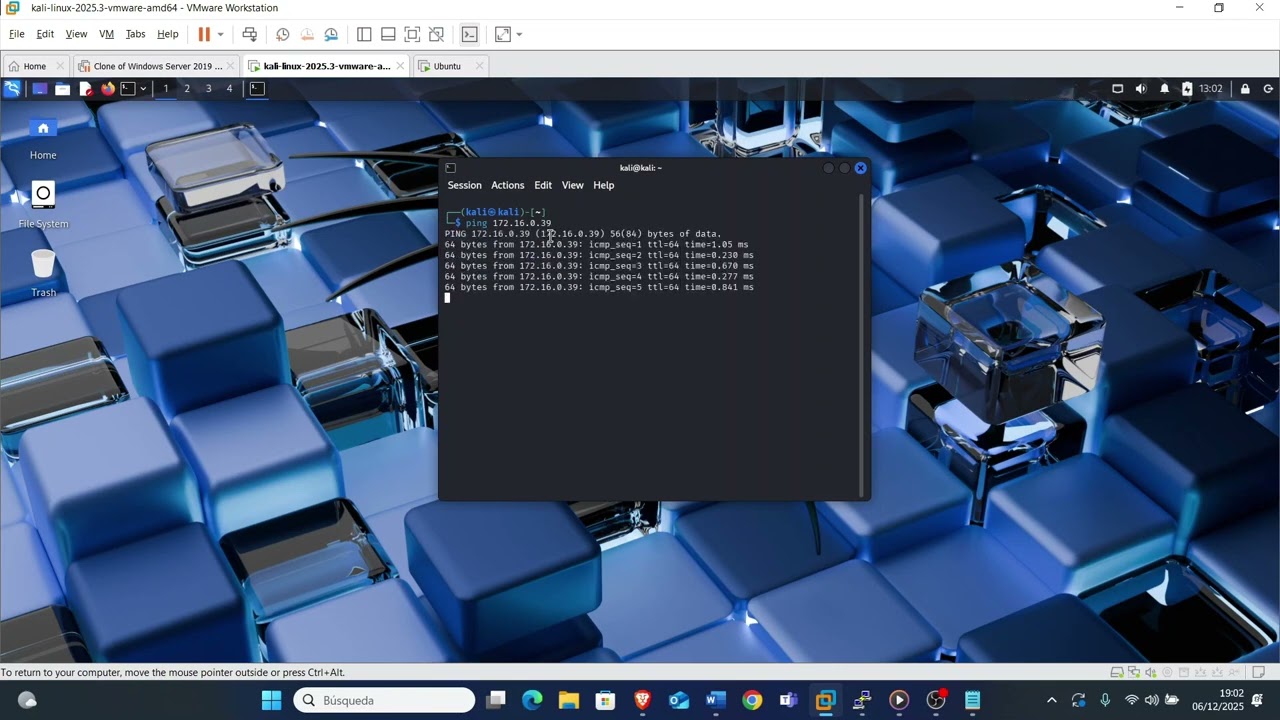Switch to workspace 4 in Kali panel
1280x720 pixels.
click(229, 89)
